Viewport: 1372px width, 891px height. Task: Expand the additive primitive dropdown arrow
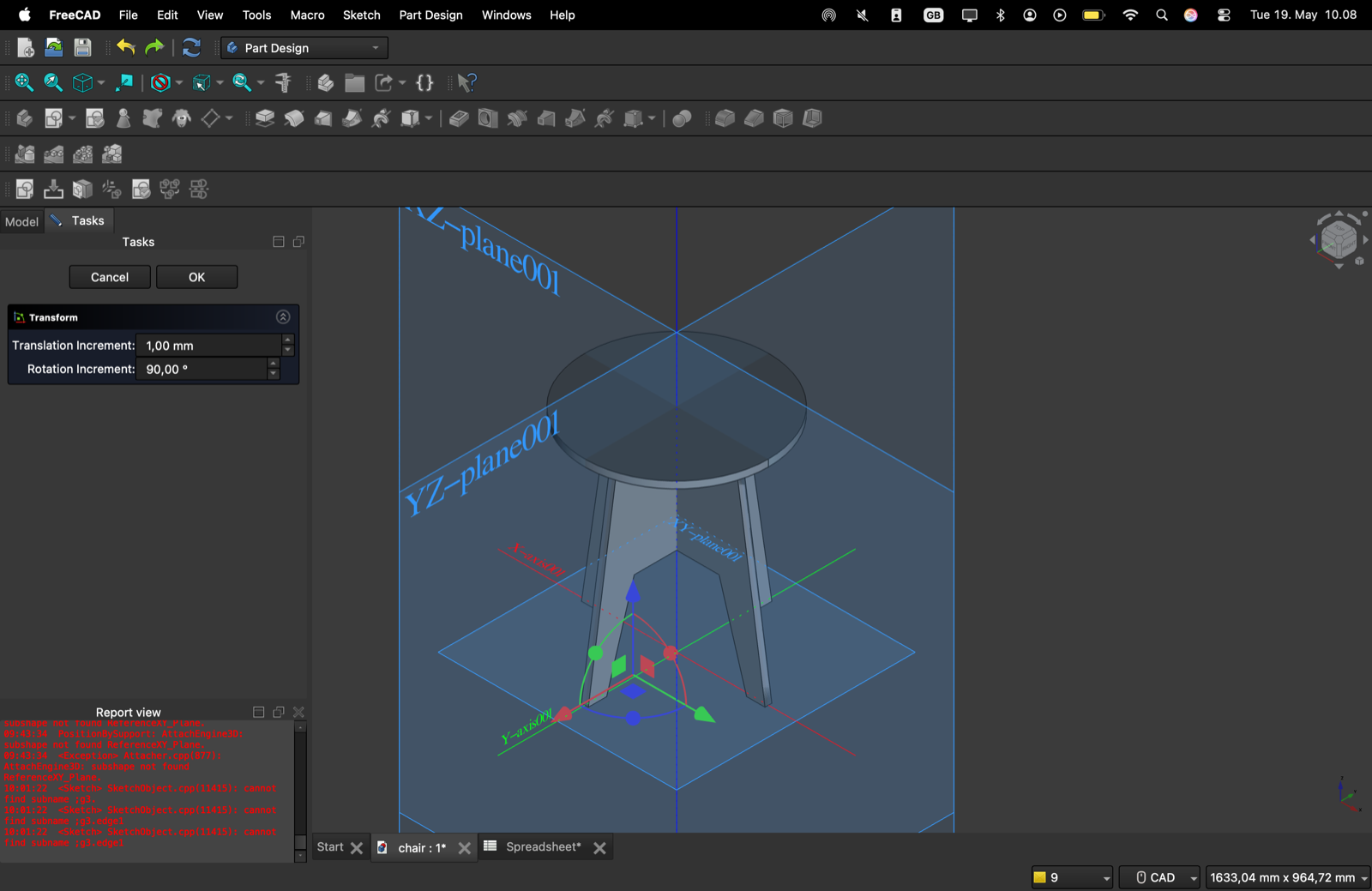coord(429,118)
